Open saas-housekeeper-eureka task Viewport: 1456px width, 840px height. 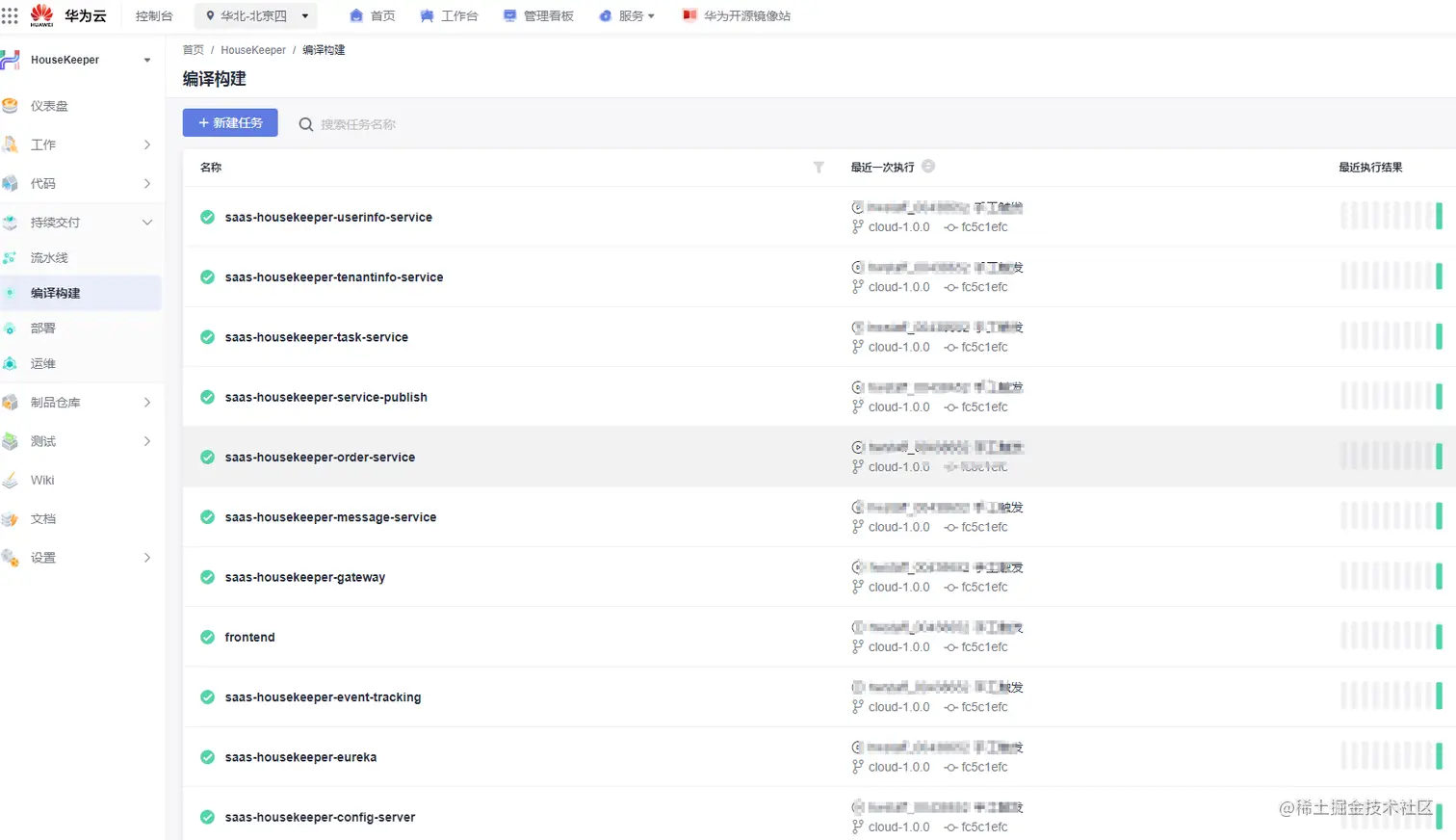(300, 757)
